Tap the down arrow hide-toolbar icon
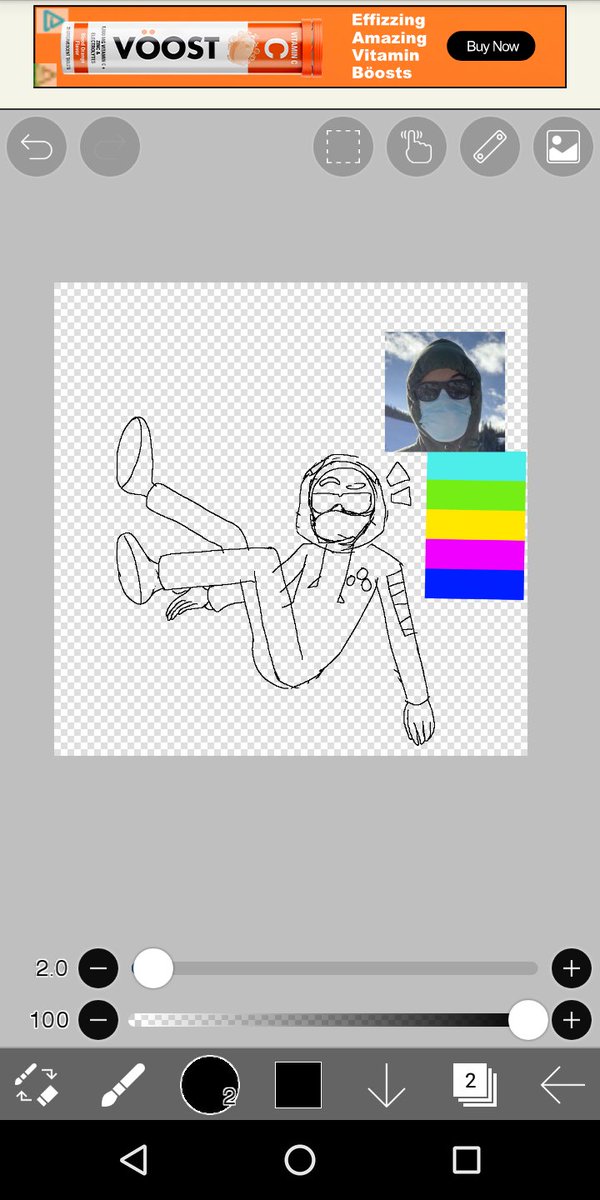This screenshot has width=600, height=1200. coord(386,1085)
